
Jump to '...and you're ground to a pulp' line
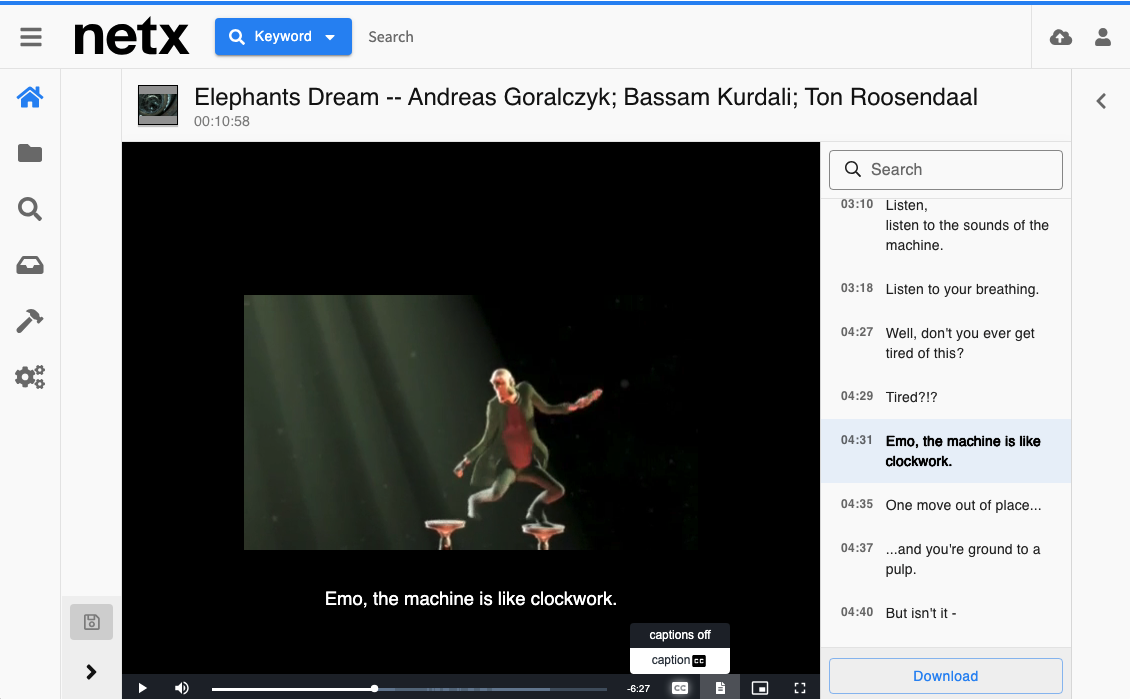(946, 559)
